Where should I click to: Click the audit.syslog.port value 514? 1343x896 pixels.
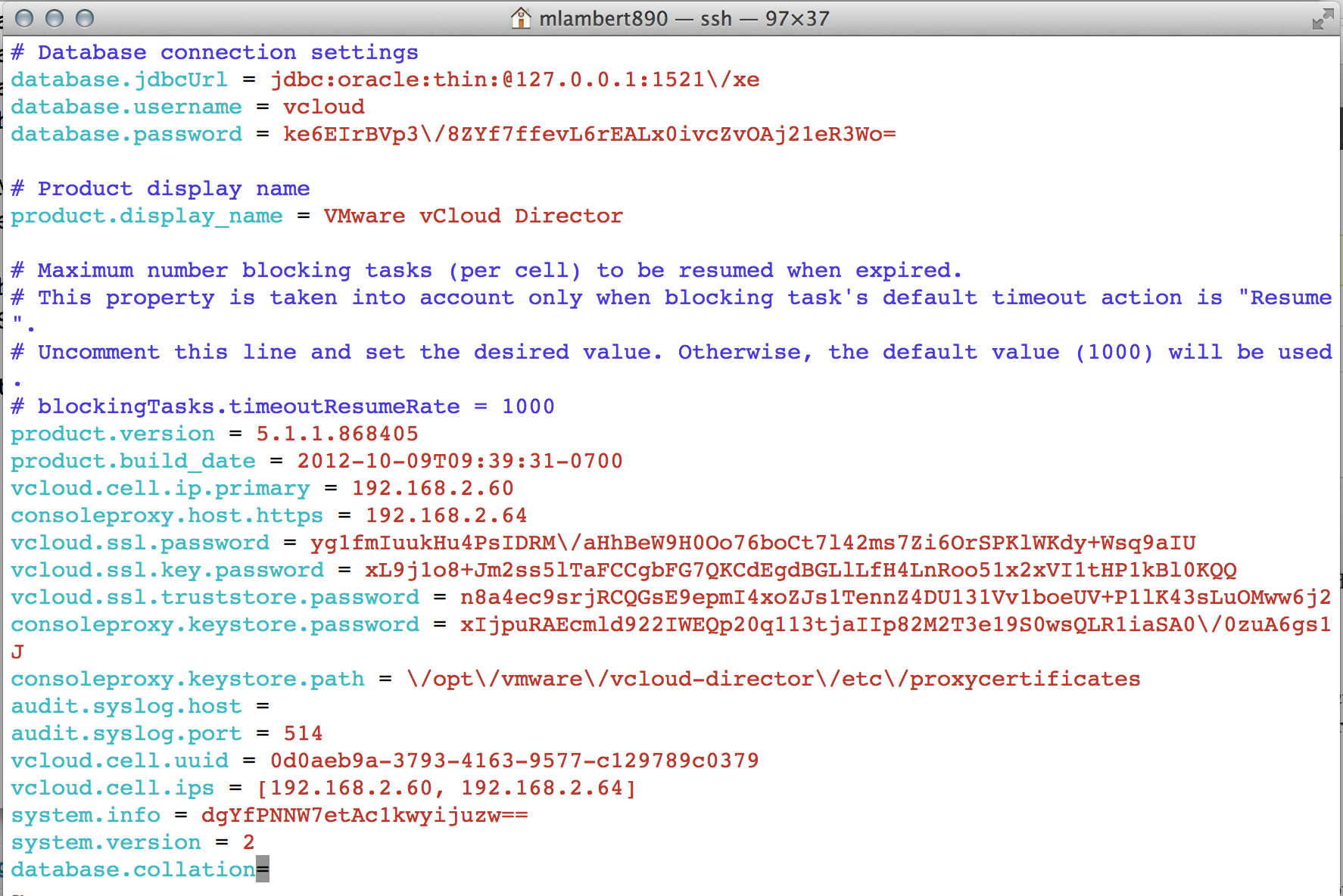tap(303, 733)
